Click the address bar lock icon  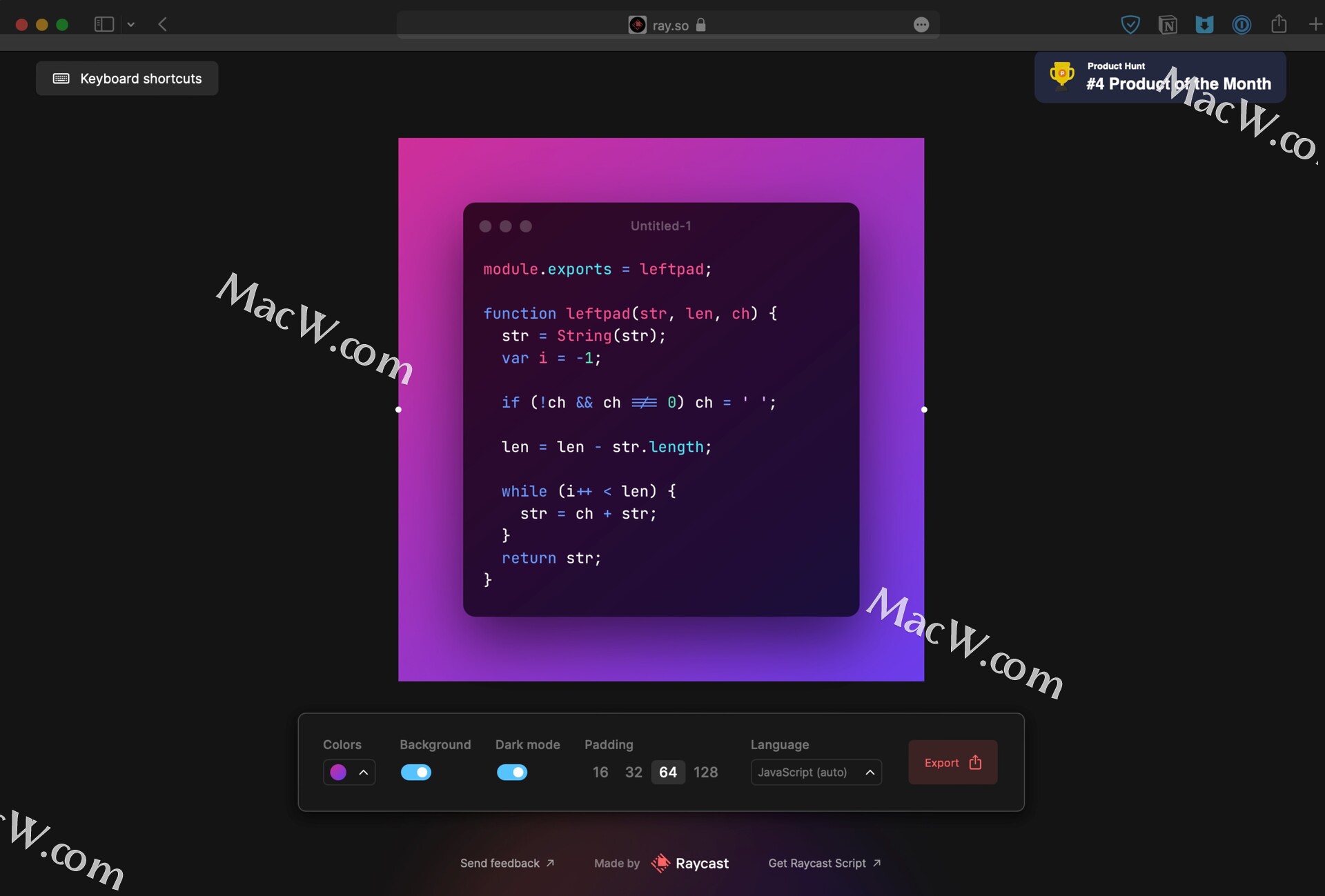pyautogui.click(x=701, y=25)
